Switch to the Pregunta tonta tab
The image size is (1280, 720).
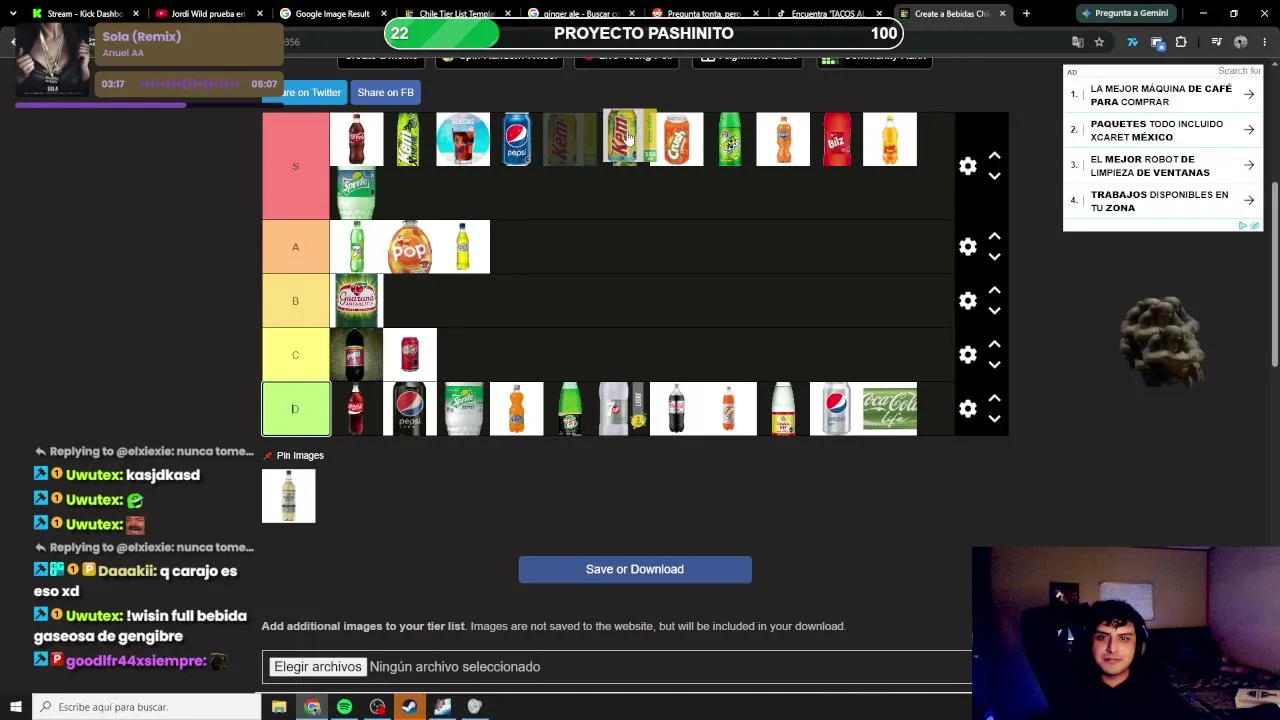pyautogui.click(x=704, y=14)
